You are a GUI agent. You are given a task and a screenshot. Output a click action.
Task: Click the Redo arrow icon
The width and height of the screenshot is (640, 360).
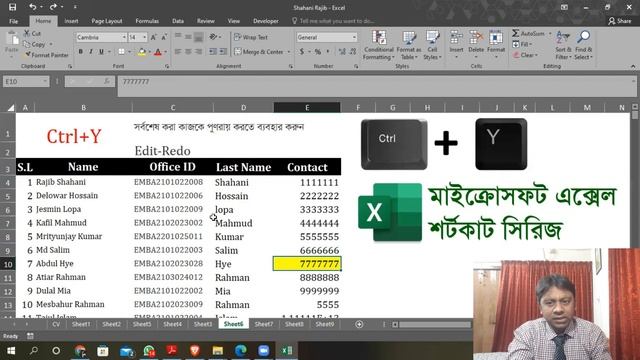click(x=53, y=7)
